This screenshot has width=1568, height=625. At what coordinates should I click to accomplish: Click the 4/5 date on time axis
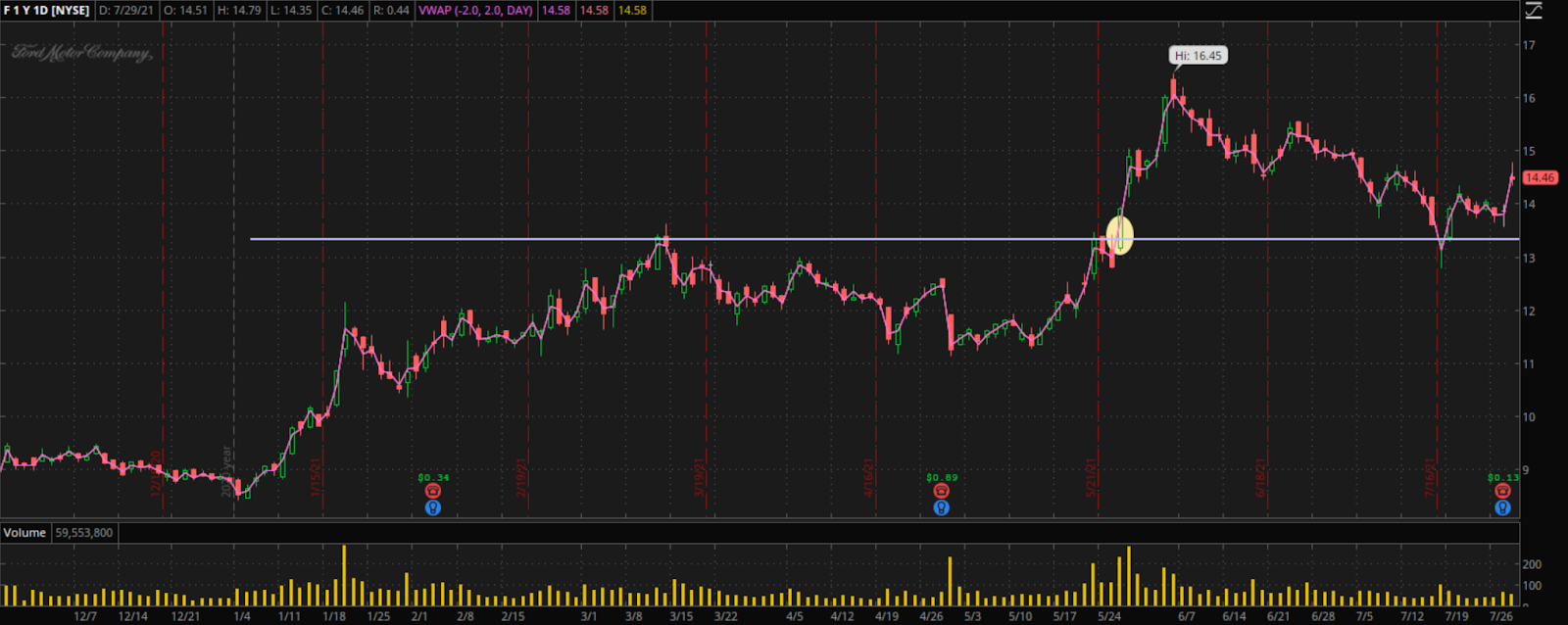(795, 616)
